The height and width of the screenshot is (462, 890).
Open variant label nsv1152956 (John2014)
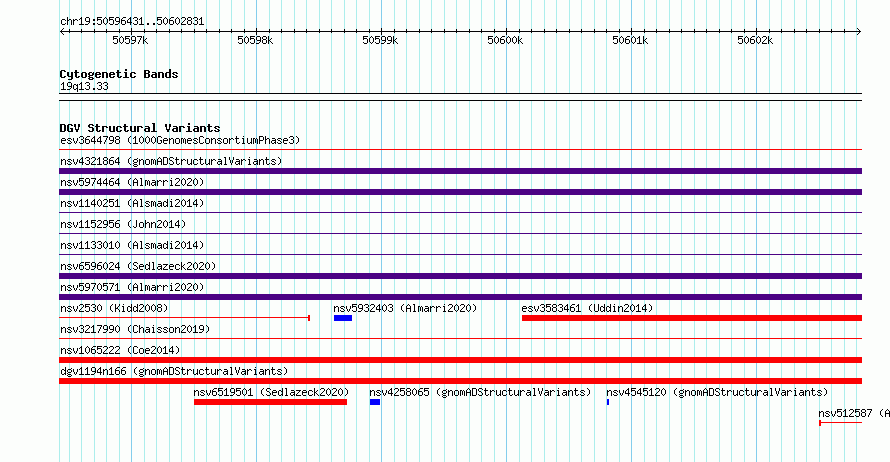coord(123,224)
